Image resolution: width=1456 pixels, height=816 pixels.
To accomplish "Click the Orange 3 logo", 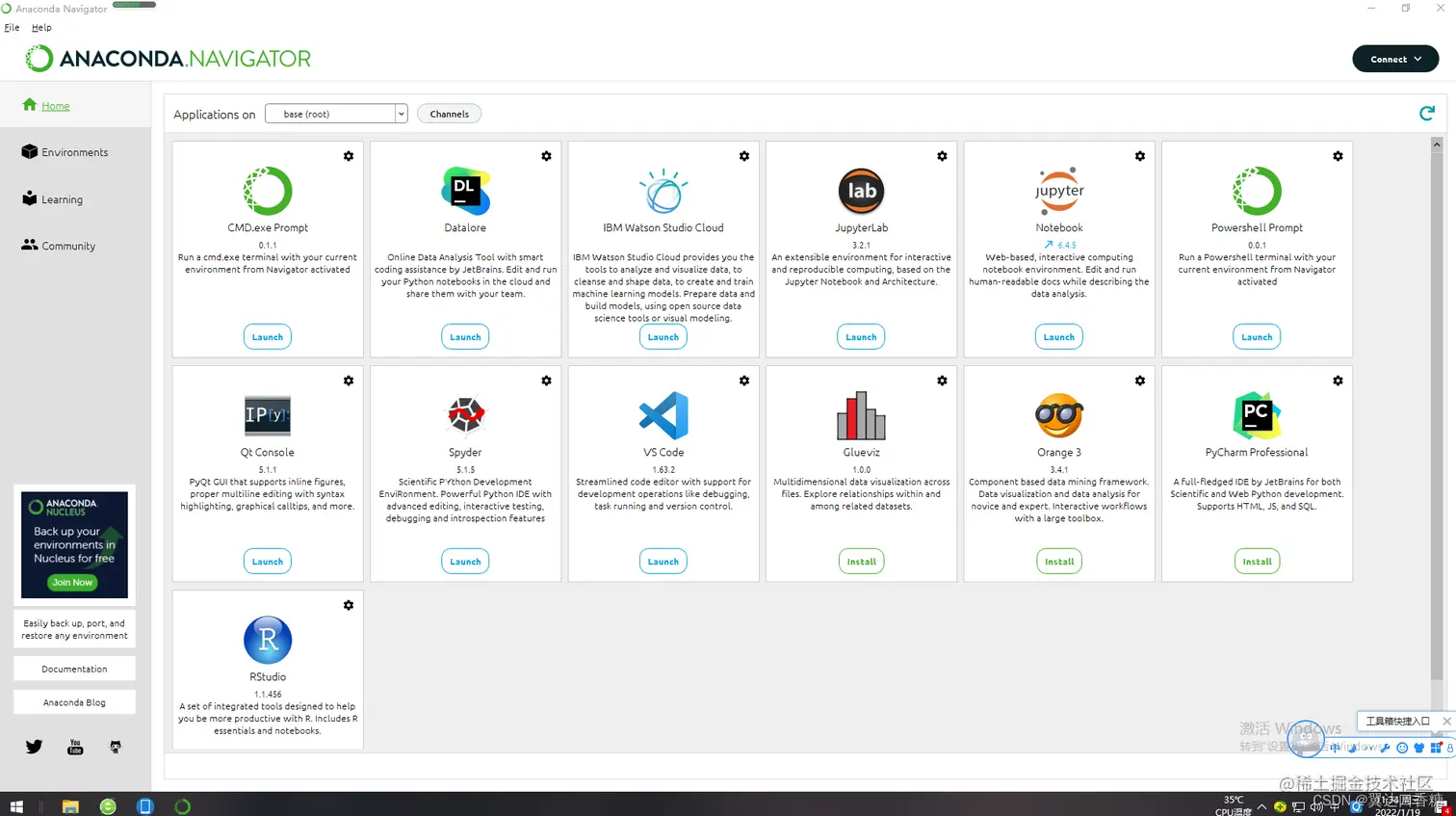I will click(x=1059, y=415).
